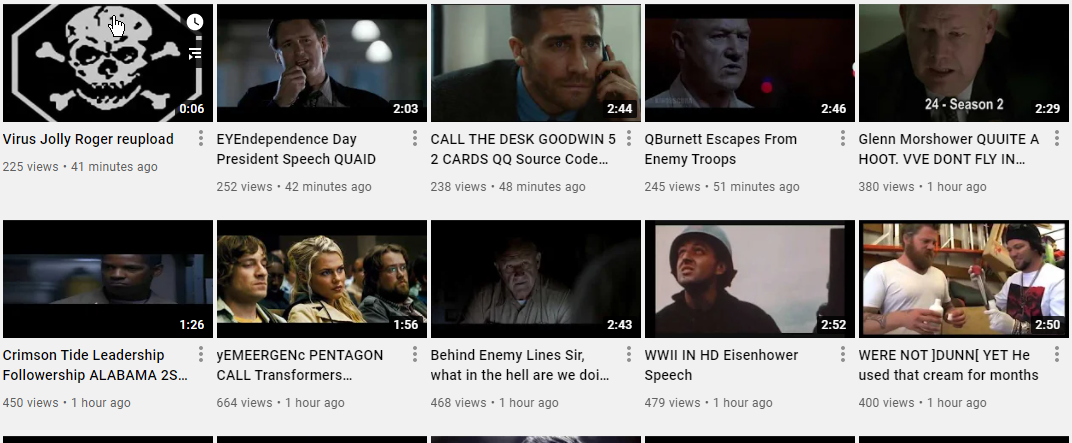The height and width of the screenshot is (443, 1072).
Task: Open three-dot menu for PENTAGON CALL Transformers video
Action: 414,354
